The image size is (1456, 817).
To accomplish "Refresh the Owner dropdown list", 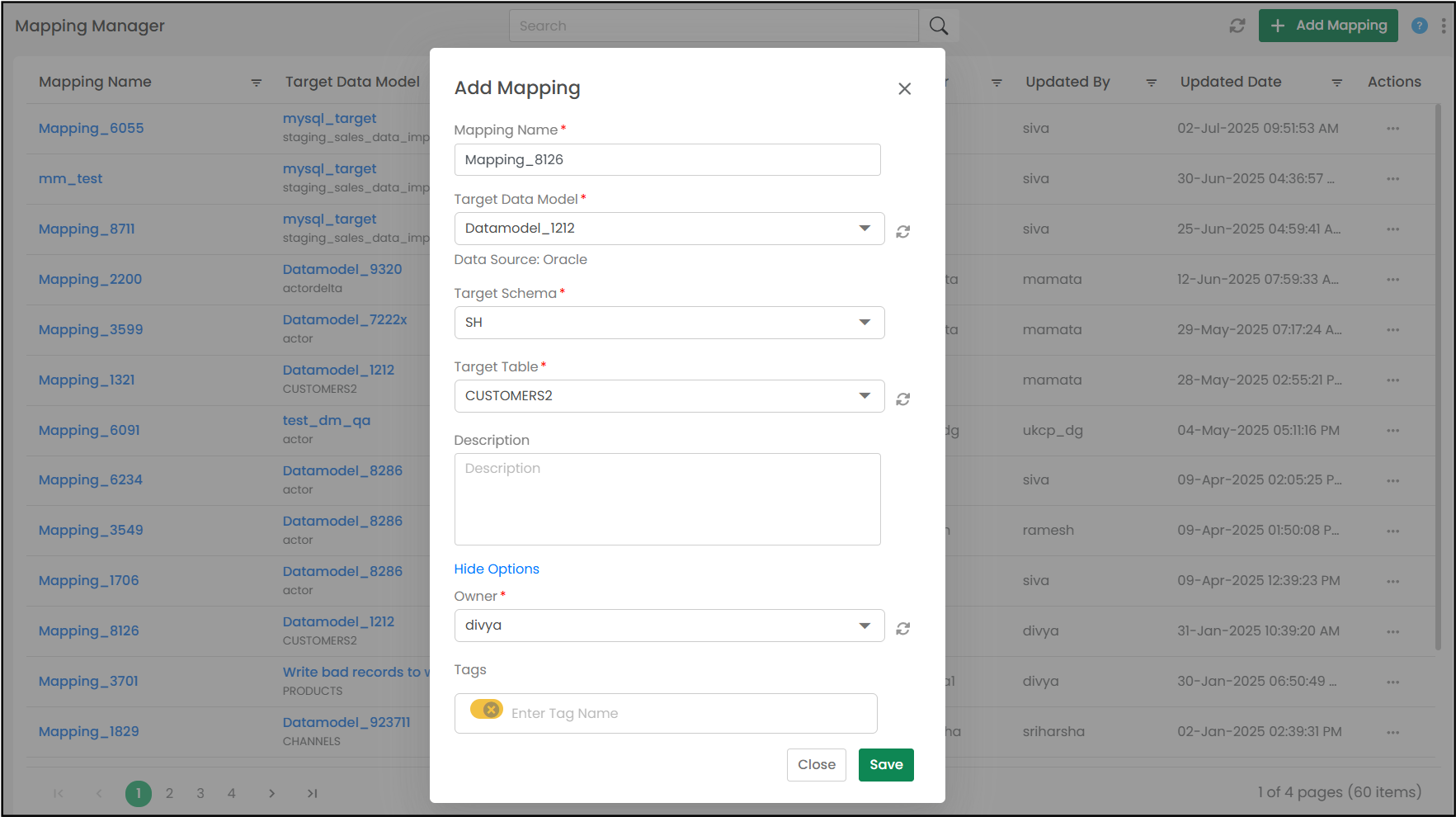I will coord(903,629).
